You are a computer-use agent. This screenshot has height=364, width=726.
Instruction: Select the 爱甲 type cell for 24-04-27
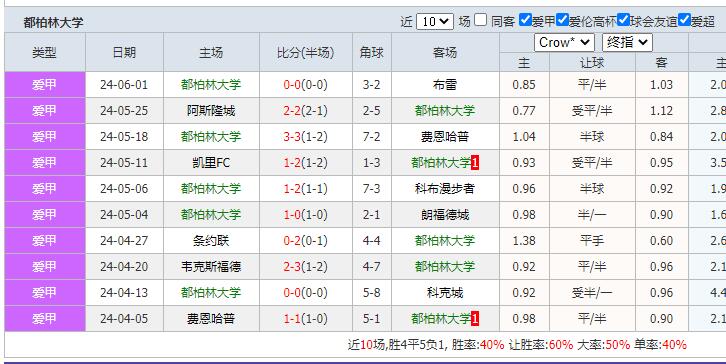pyautogui.click(x=45, y=240)
